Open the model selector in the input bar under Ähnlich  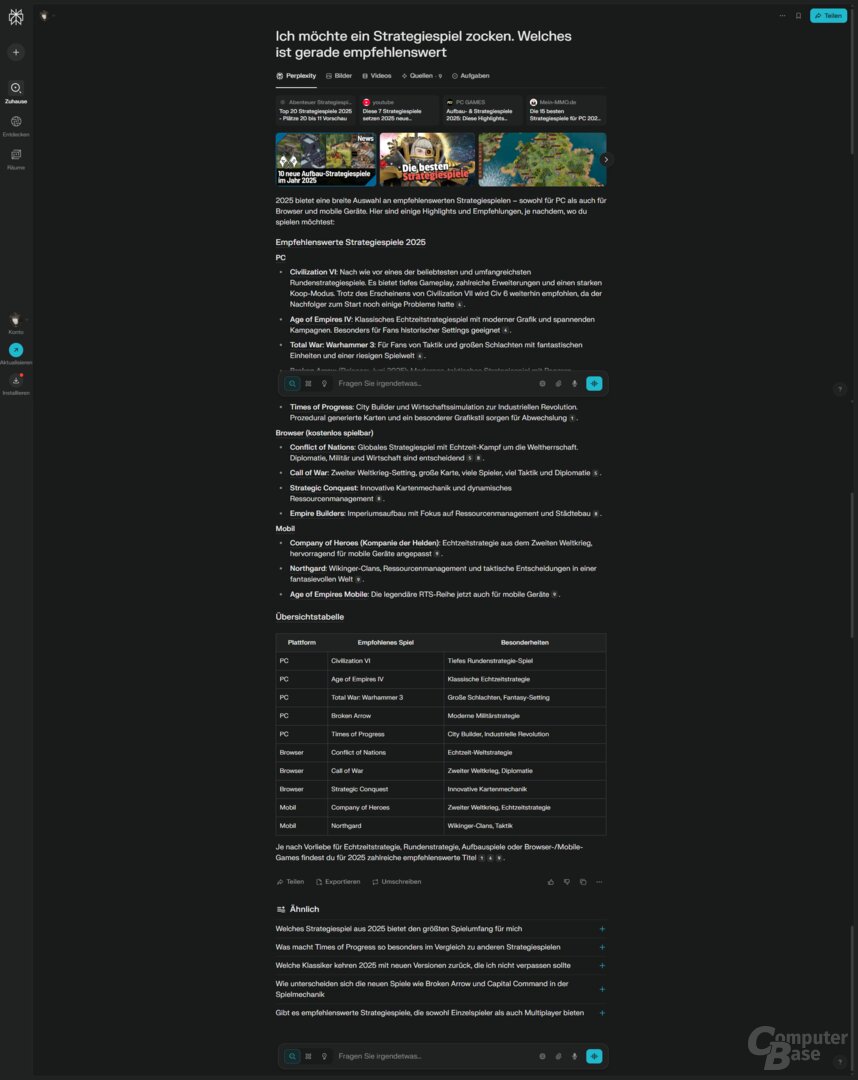pyautogui.click(x=543, y=1056)
